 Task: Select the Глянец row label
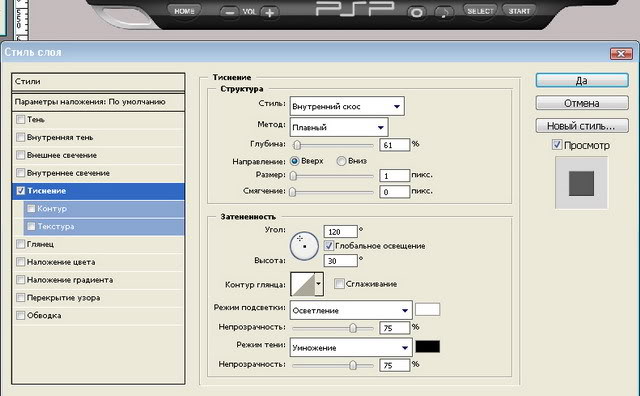40,245
